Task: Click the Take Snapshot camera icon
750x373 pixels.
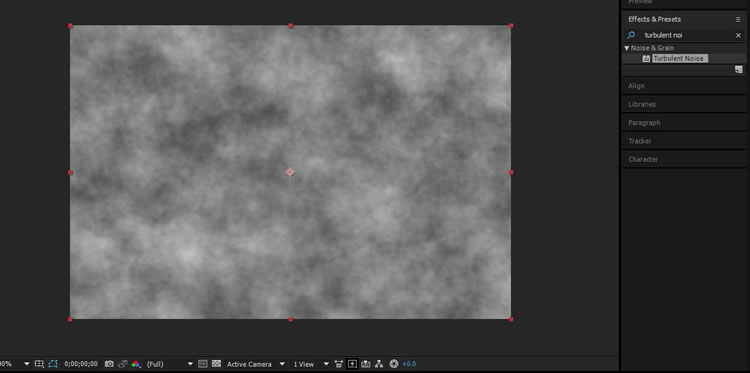Action: point(109,364)
